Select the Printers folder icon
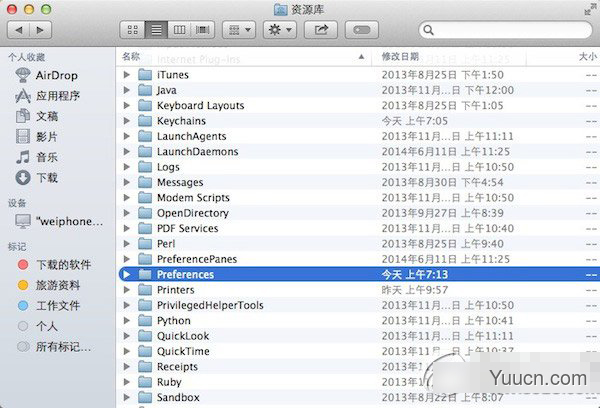 (x=145, y=290)
